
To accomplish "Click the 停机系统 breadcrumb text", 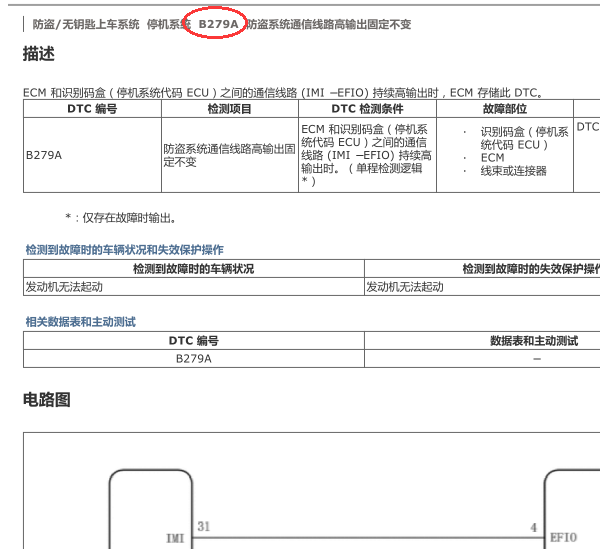I will (x=169, y=24).
